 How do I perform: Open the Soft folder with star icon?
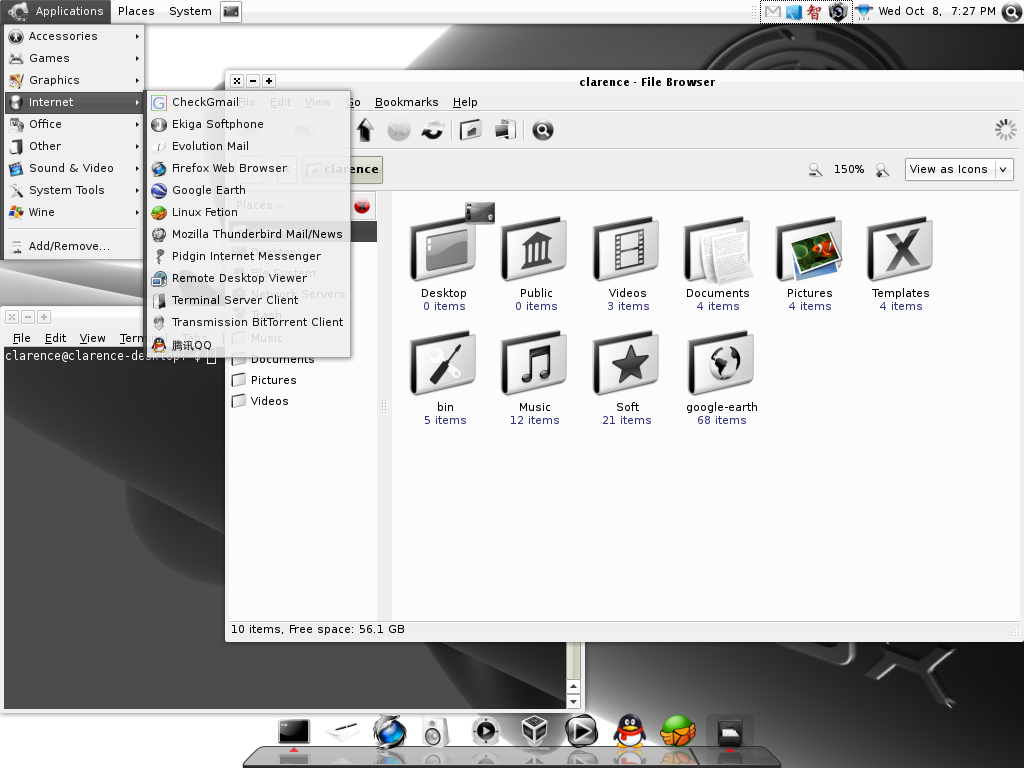pos(627,364)
